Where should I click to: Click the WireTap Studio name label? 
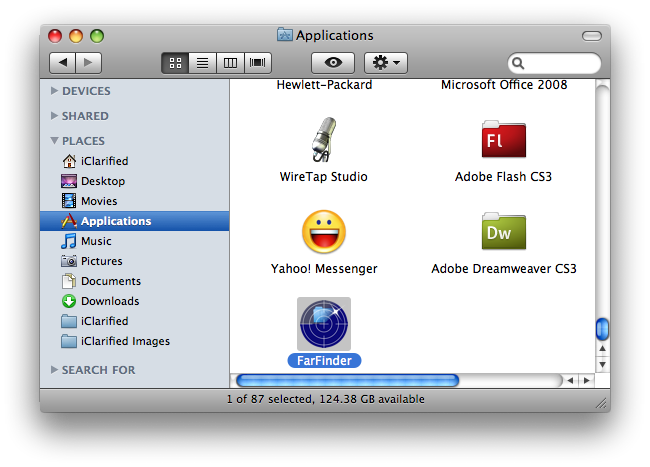(x=324, y=177)
